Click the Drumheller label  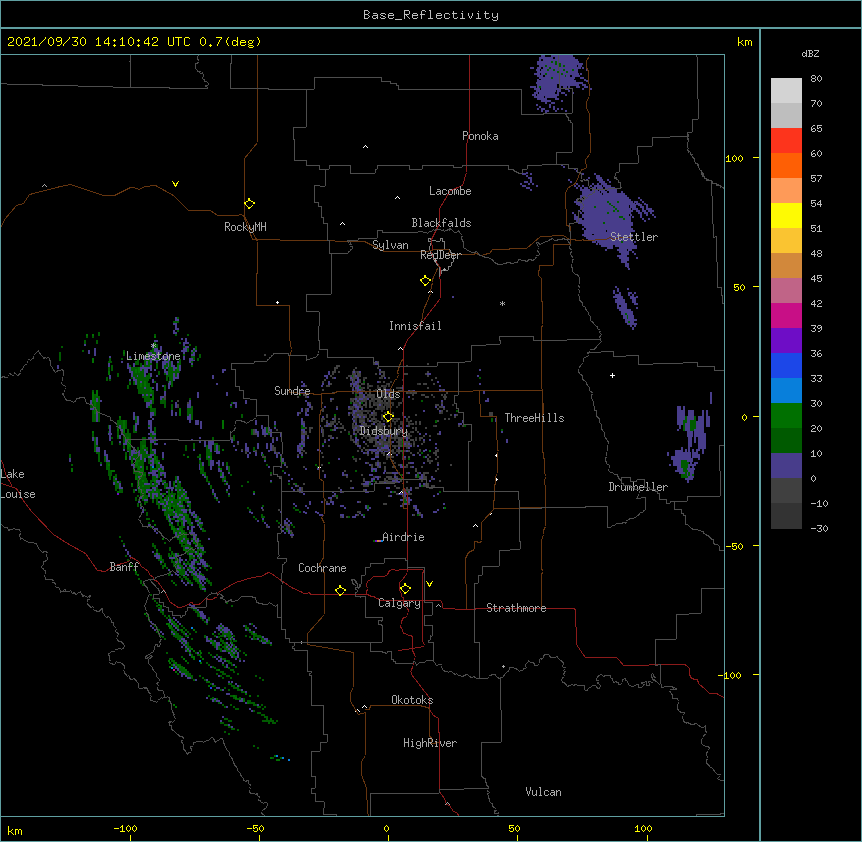coord(638,487)
